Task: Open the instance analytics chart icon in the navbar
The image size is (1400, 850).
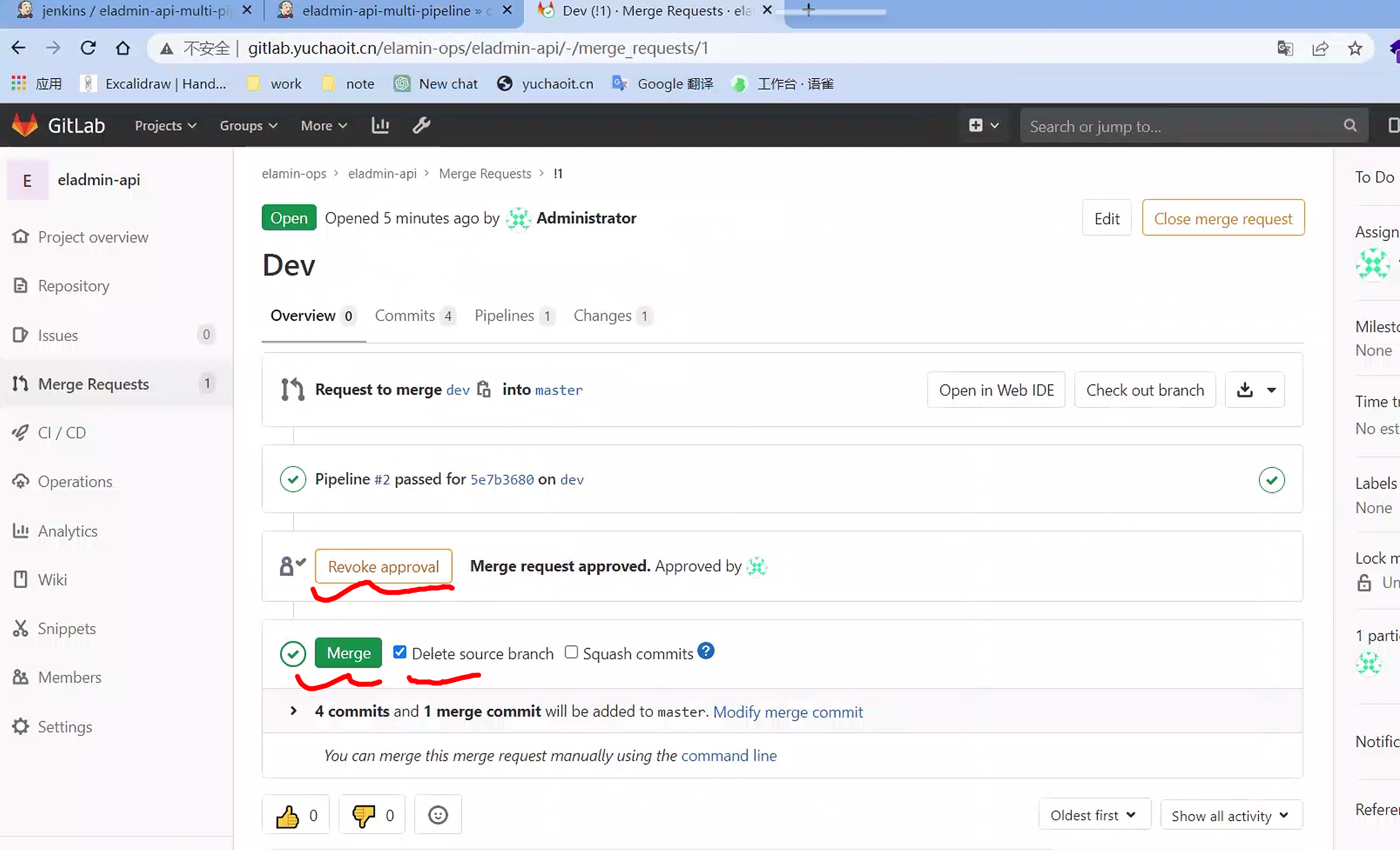Action: point(380,125)
